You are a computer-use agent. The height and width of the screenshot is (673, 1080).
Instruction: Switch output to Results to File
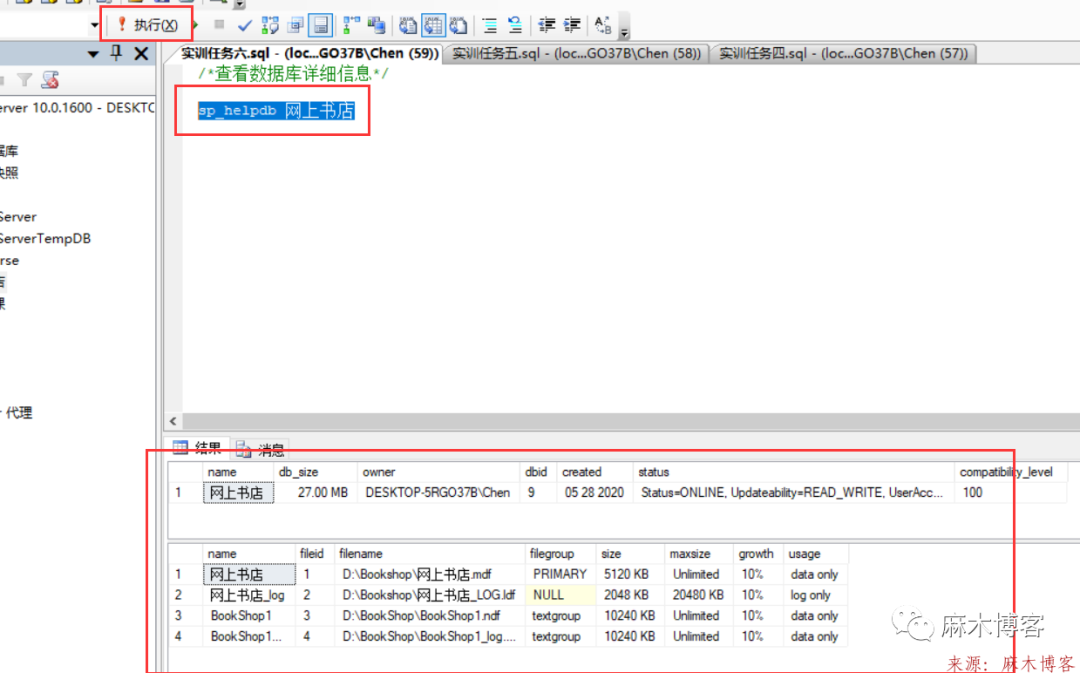459,25
